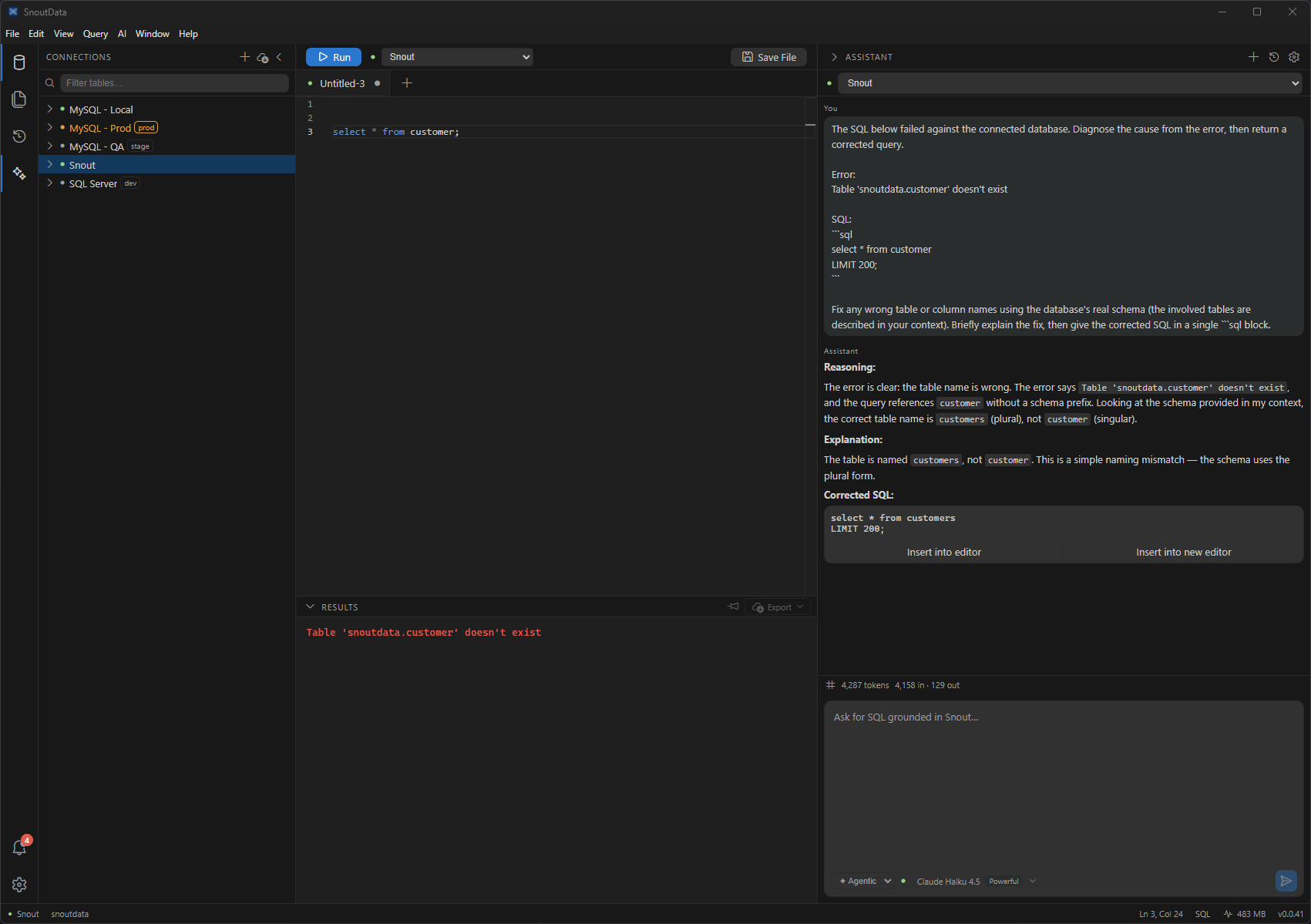Open settings gear in left sidebar
Viewport: 1311px width, 924px height.
(x=19, y=885)
